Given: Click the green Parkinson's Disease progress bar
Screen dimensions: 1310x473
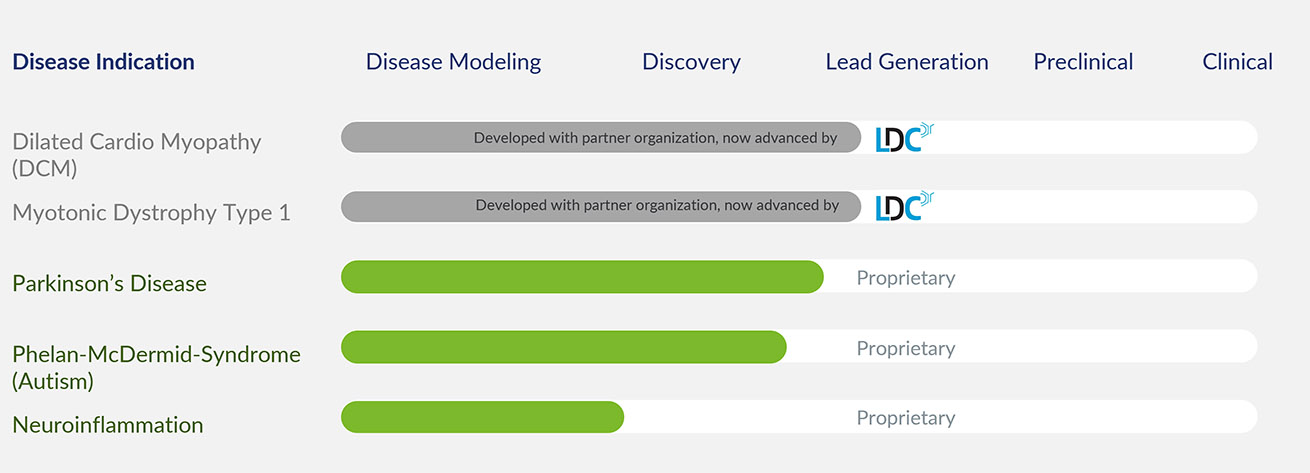Looking at the screenshot, I should point(581,277).
